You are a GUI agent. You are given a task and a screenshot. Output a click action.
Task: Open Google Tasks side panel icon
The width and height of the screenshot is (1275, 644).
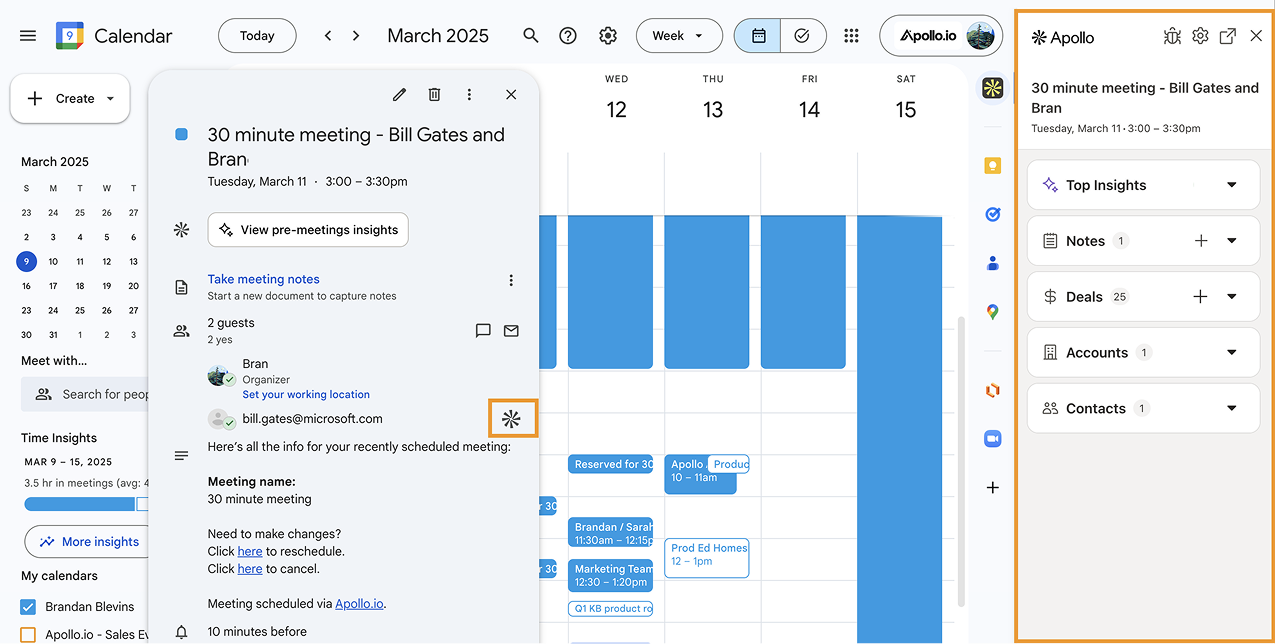point(992,214)
